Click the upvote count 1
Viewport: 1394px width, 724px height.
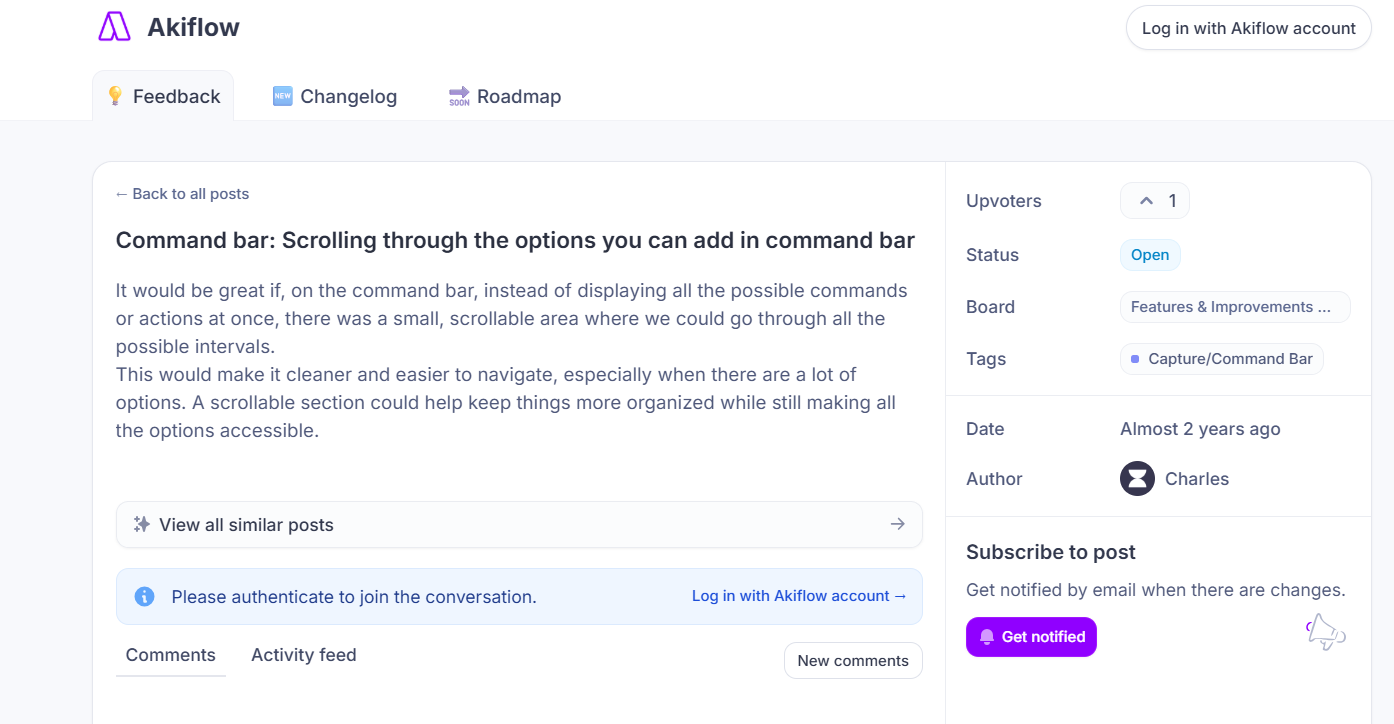[1172, 201]
